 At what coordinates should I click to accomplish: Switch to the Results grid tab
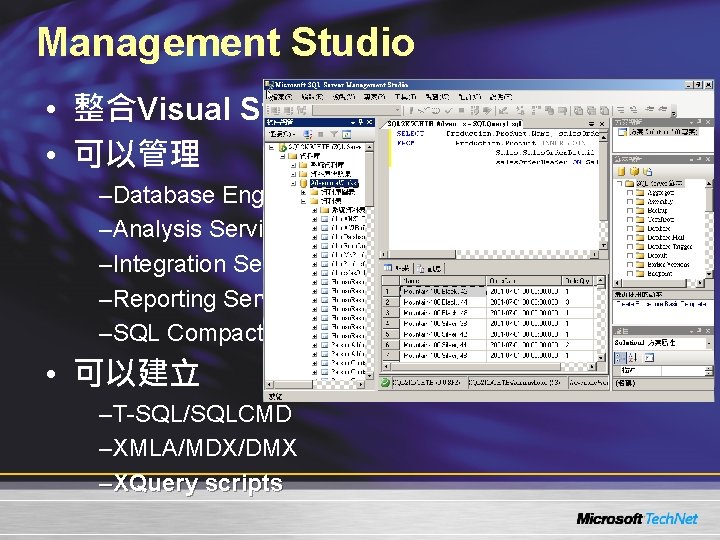click(x=398, y=268)
